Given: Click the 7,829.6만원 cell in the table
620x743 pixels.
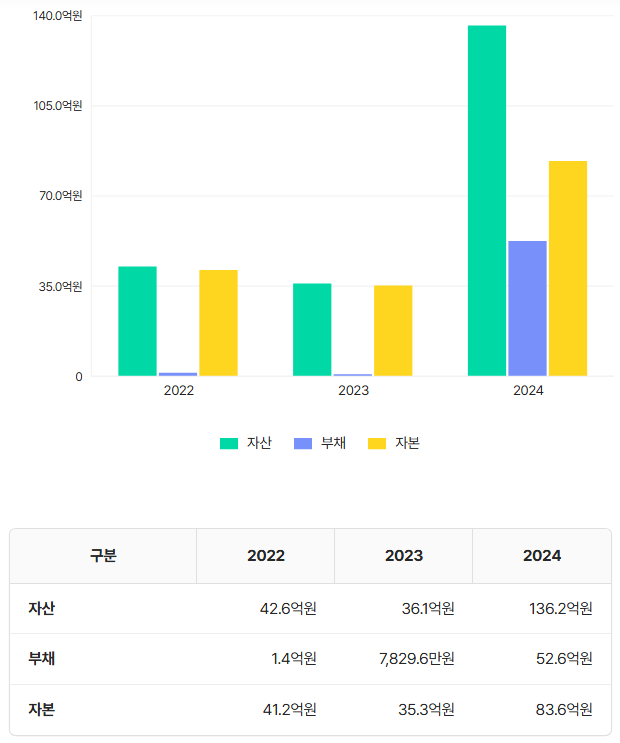Looking at the screenshot, I should (x=417, y=659).
